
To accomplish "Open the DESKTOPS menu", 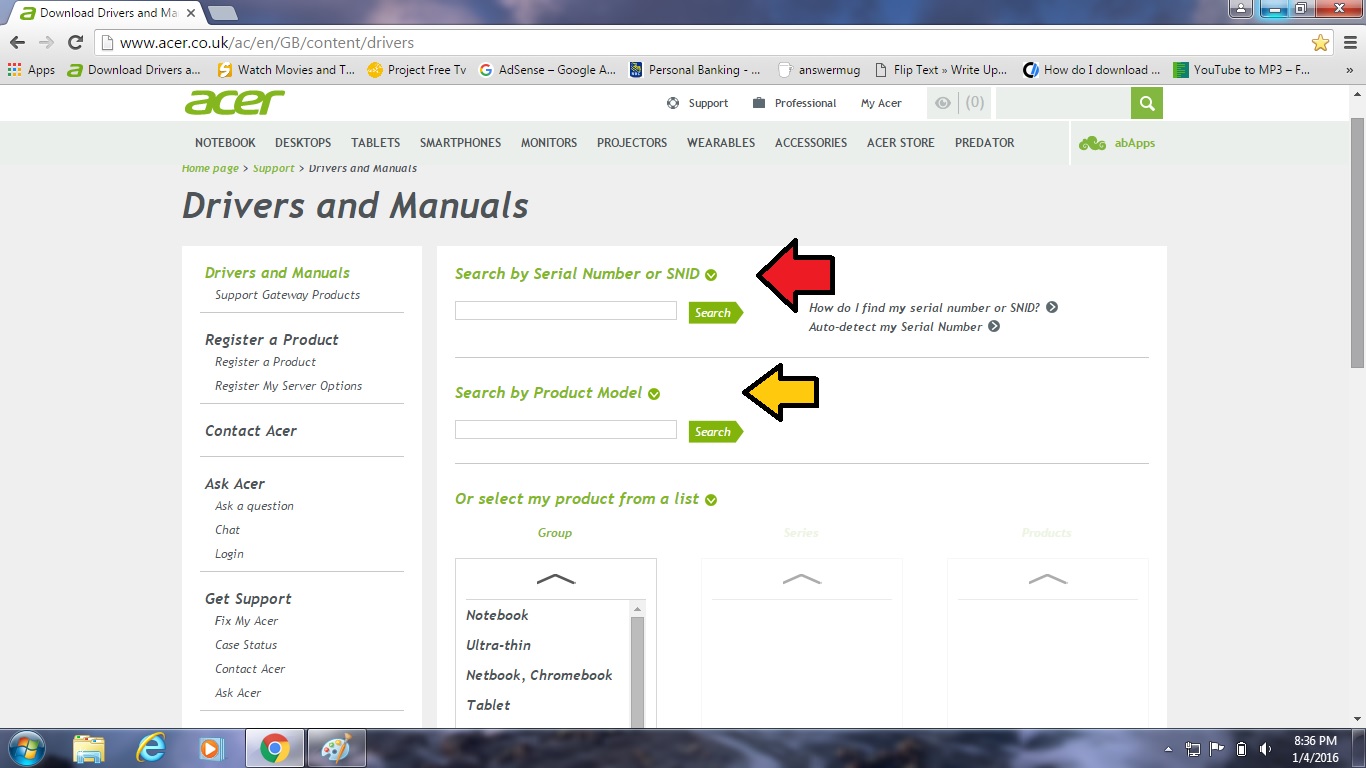I will 303,143.
